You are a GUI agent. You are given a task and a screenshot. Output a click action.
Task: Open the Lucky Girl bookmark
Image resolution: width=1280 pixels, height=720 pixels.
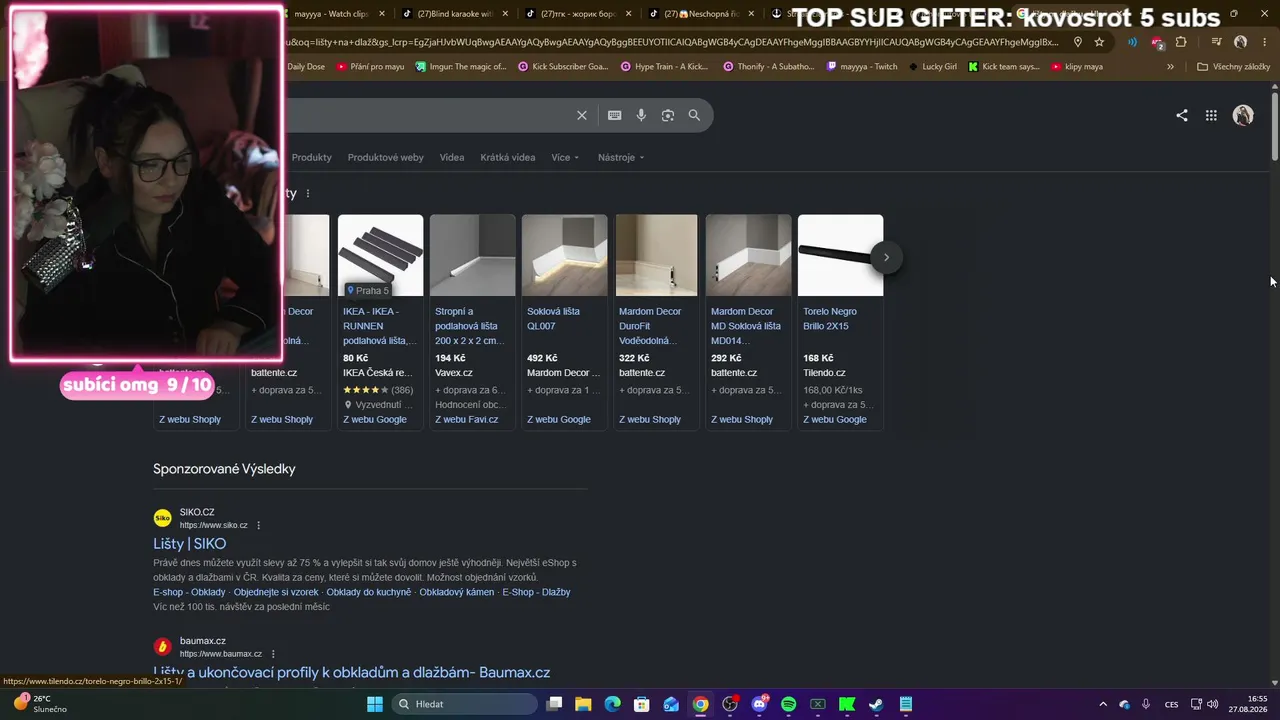(932, 67)
